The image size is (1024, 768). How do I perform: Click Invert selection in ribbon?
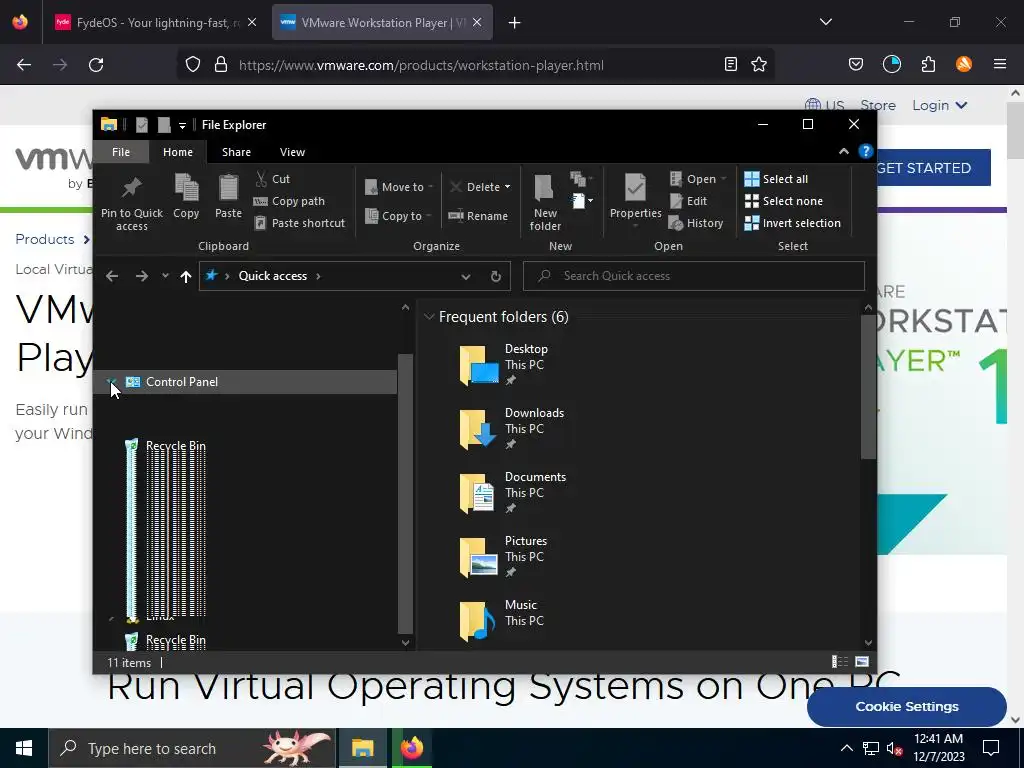tap(793, 223)
